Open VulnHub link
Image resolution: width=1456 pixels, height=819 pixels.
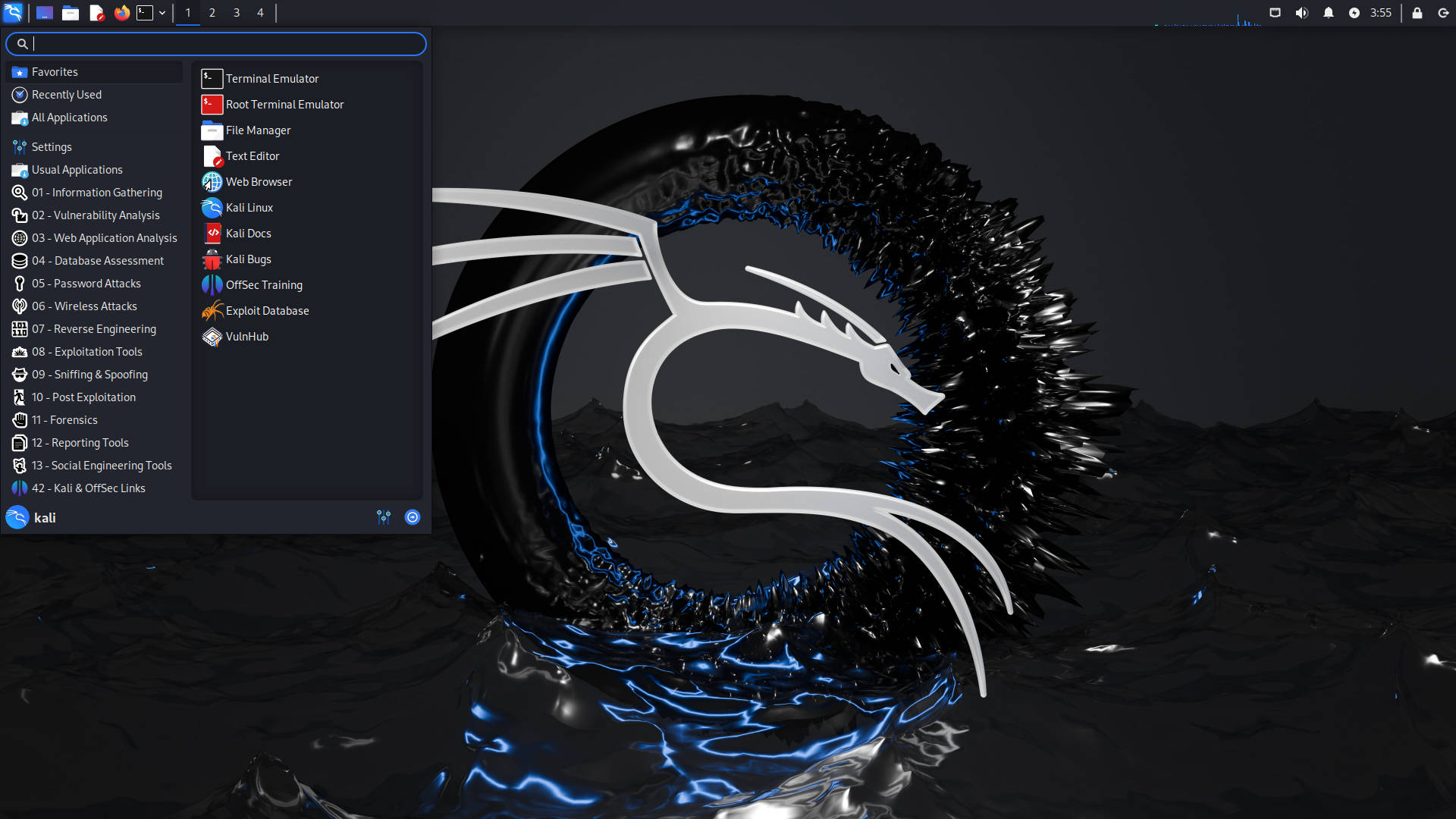pyautogui.click(x=247, y=336)
